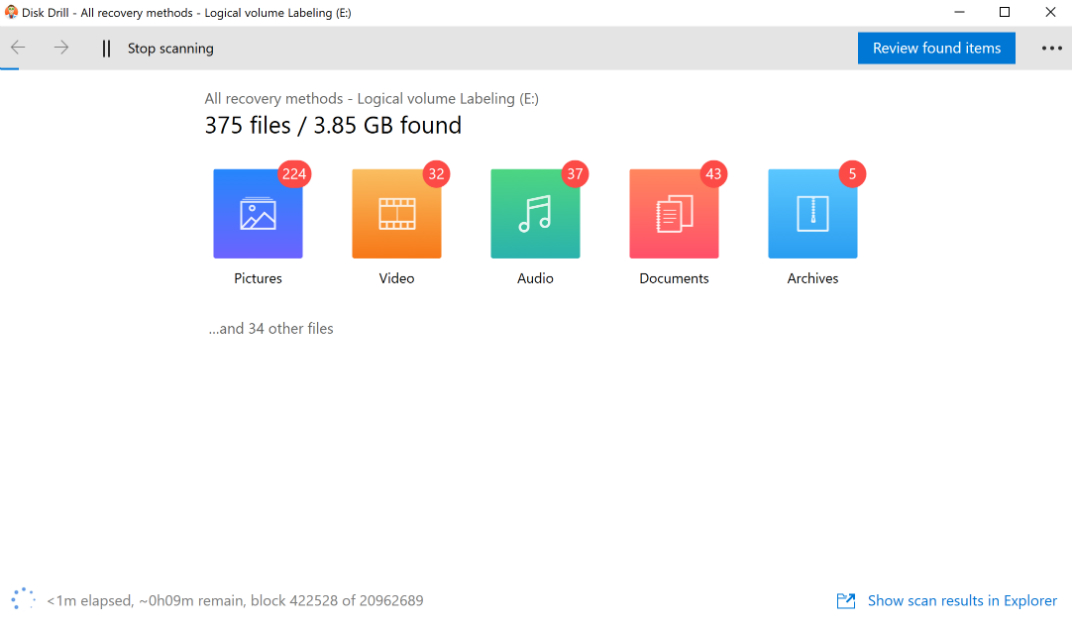Go forward with the right arrow
Image resolution: width=1072 pixels, height=624 pixels.
62,48
